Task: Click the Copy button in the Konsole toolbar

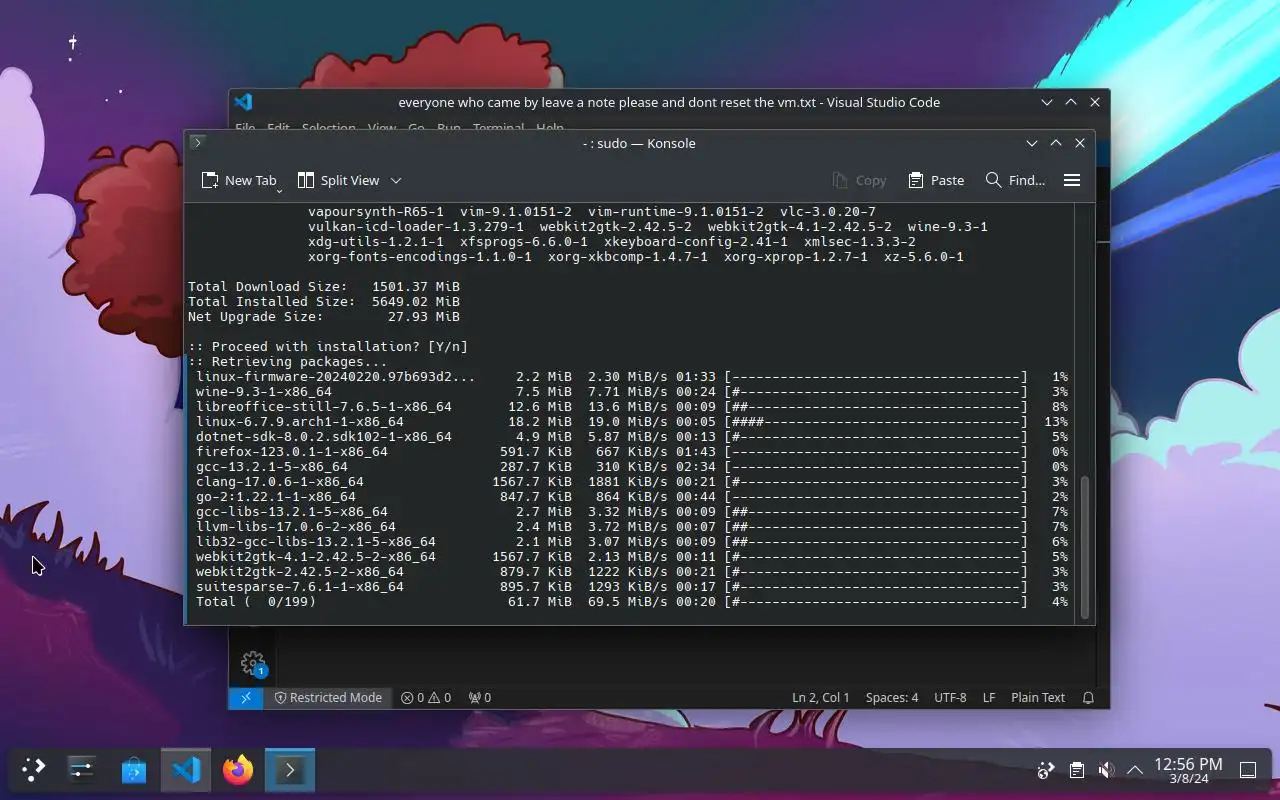Action: coord(859,180)
